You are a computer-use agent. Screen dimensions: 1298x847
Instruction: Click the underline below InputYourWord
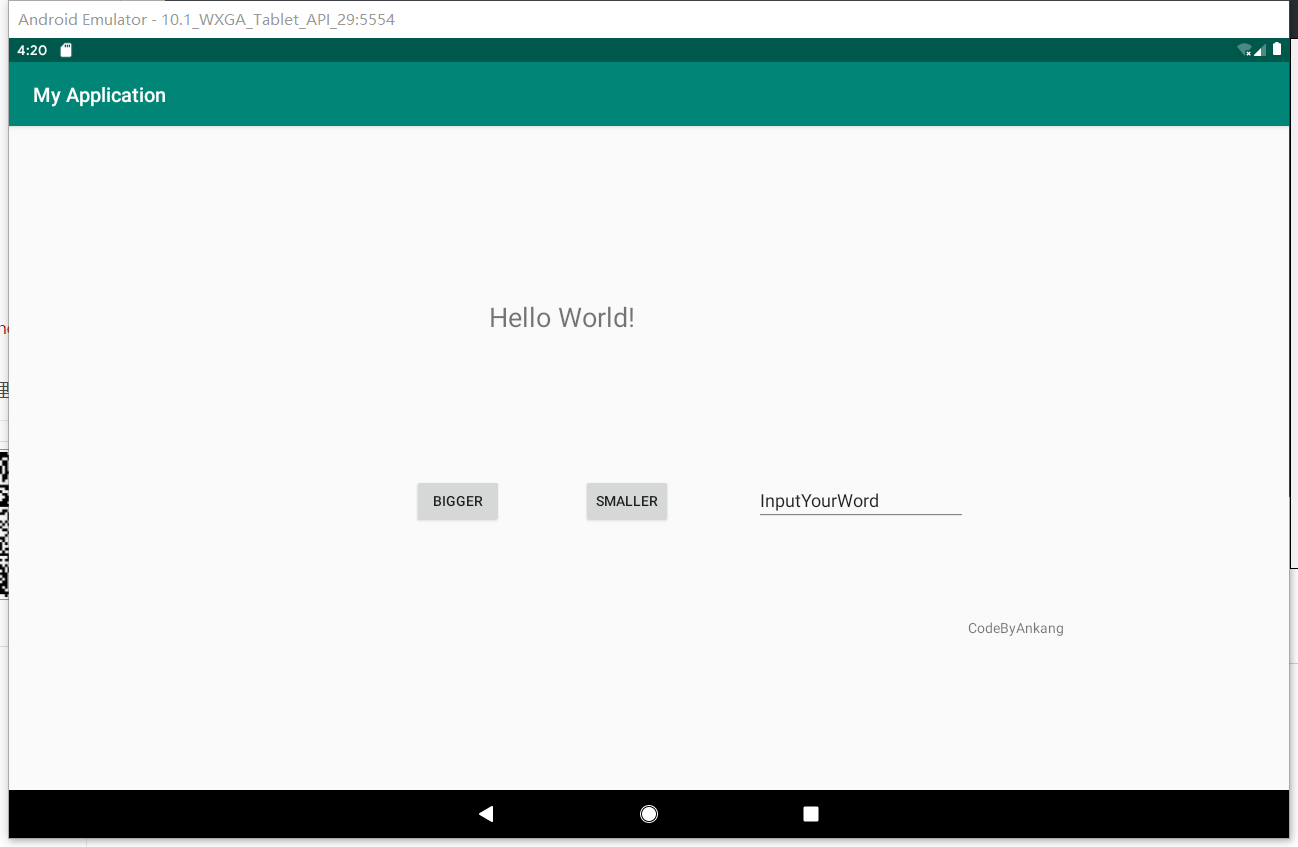[860, 513]
